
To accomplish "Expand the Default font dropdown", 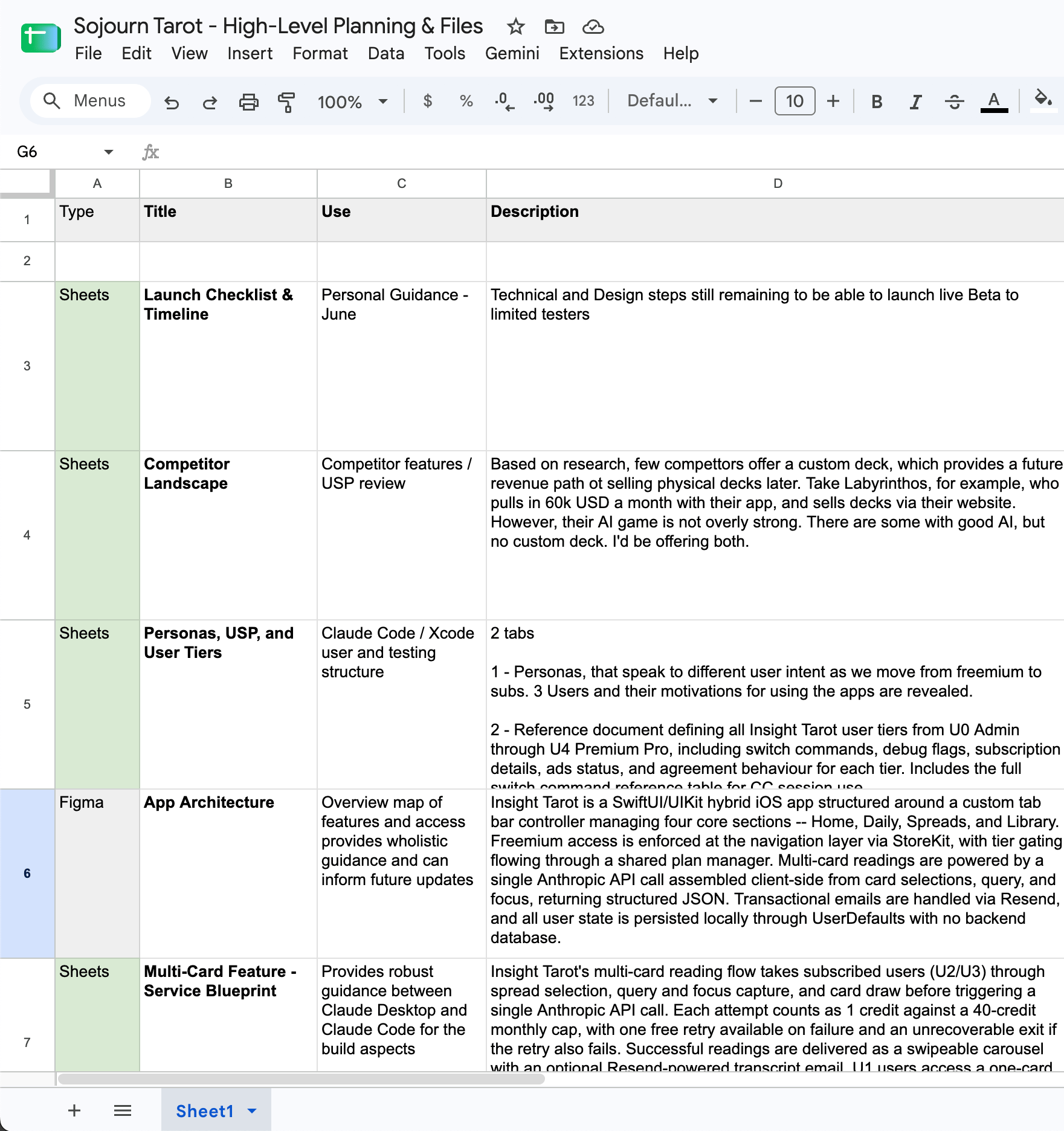I will (x=672, y=101).
